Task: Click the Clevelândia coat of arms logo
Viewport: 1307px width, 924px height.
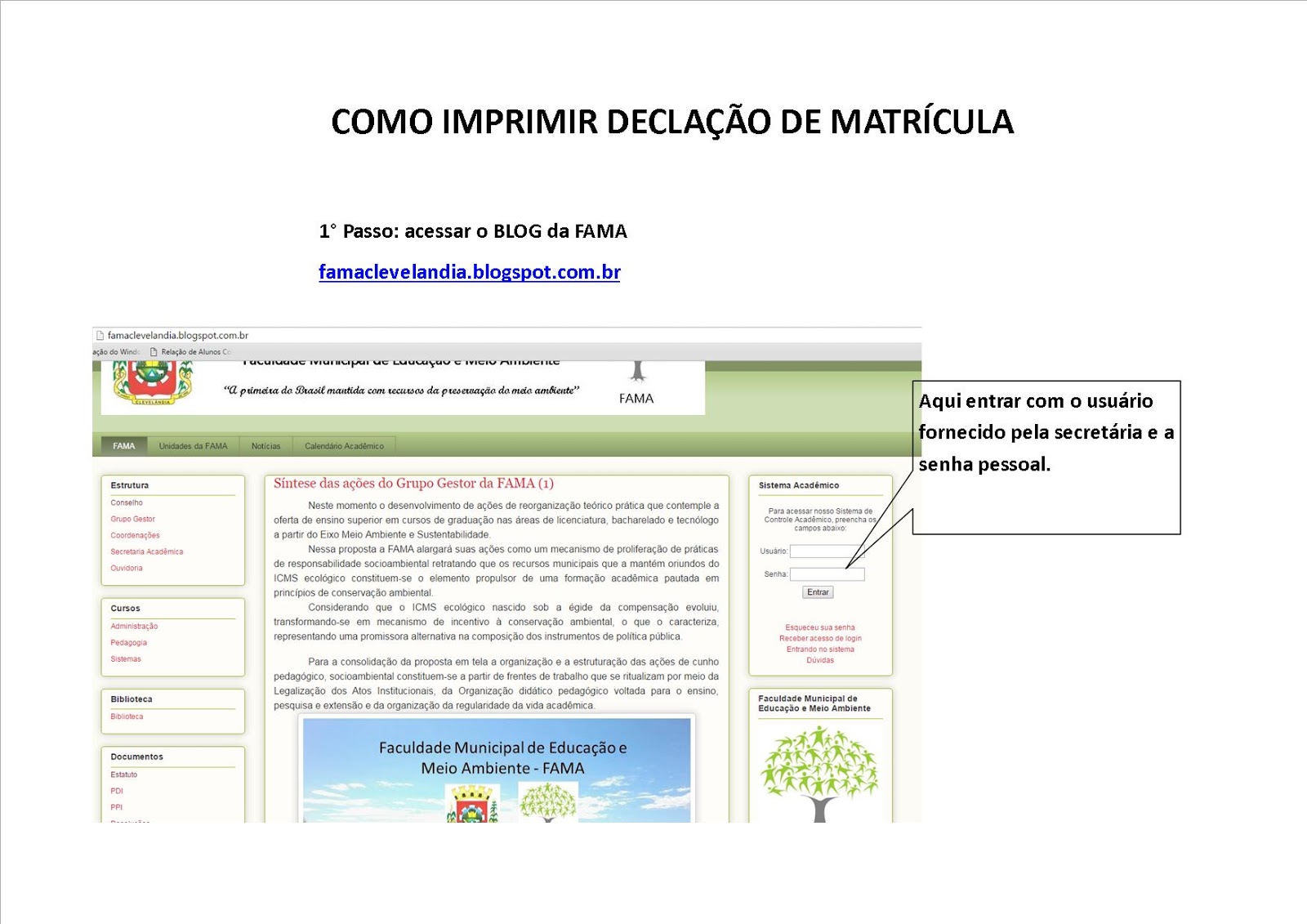Action: click(x=153, y=382)
